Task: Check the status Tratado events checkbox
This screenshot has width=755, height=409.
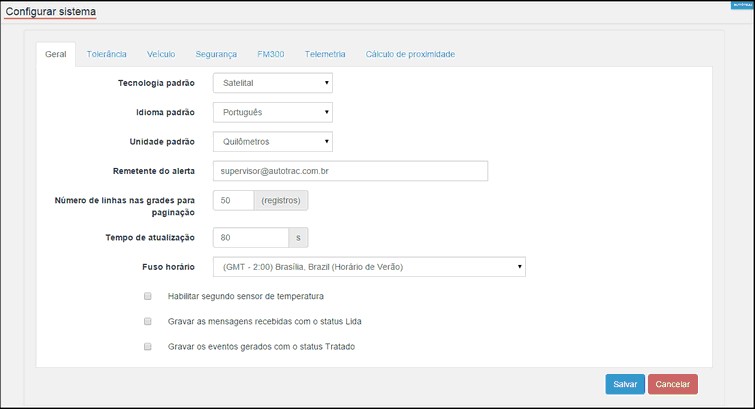Action: coord(148,346)
